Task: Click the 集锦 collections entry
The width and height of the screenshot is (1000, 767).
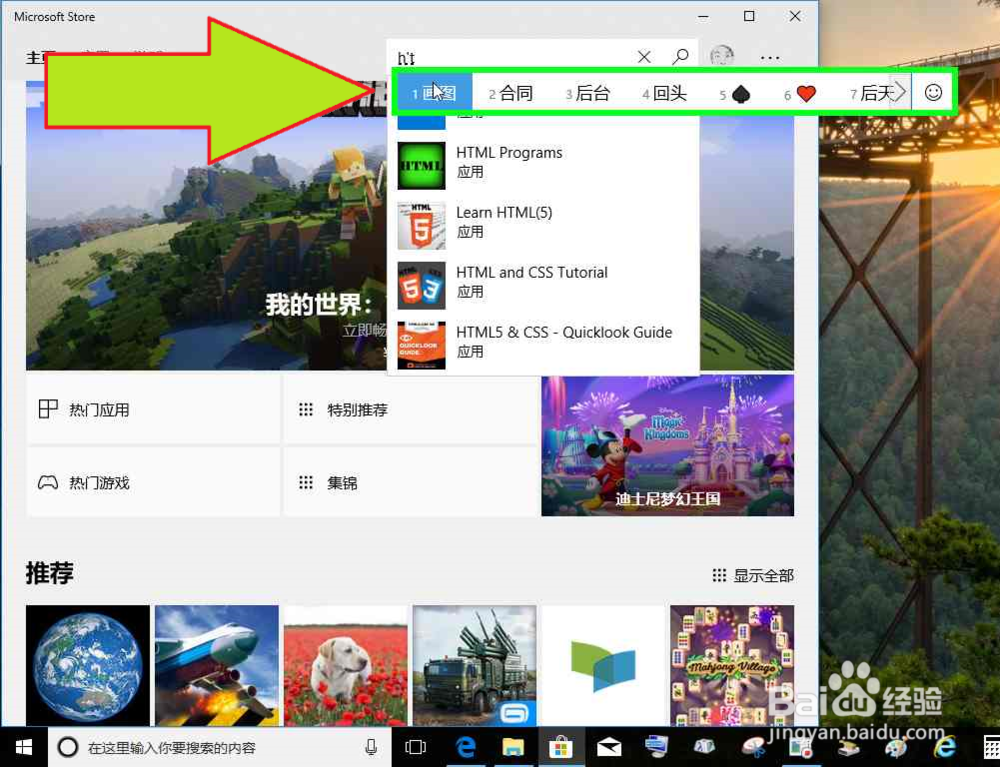Action: (340, 482)
